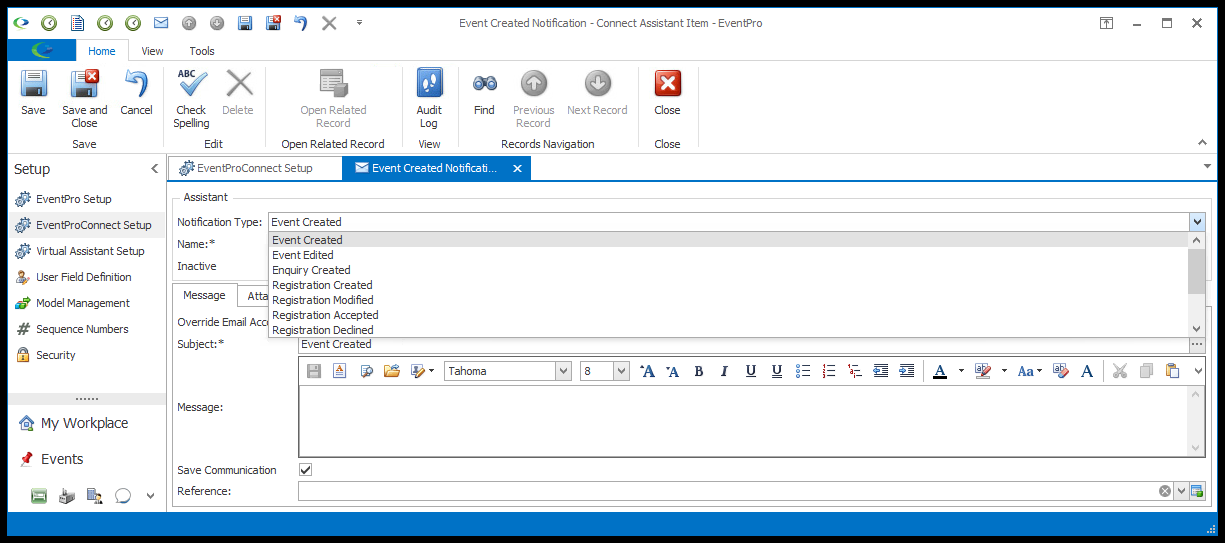Open the highlight color dropdown arrow
This screenshot has height=543, width=1225.
coord(1004,371)
